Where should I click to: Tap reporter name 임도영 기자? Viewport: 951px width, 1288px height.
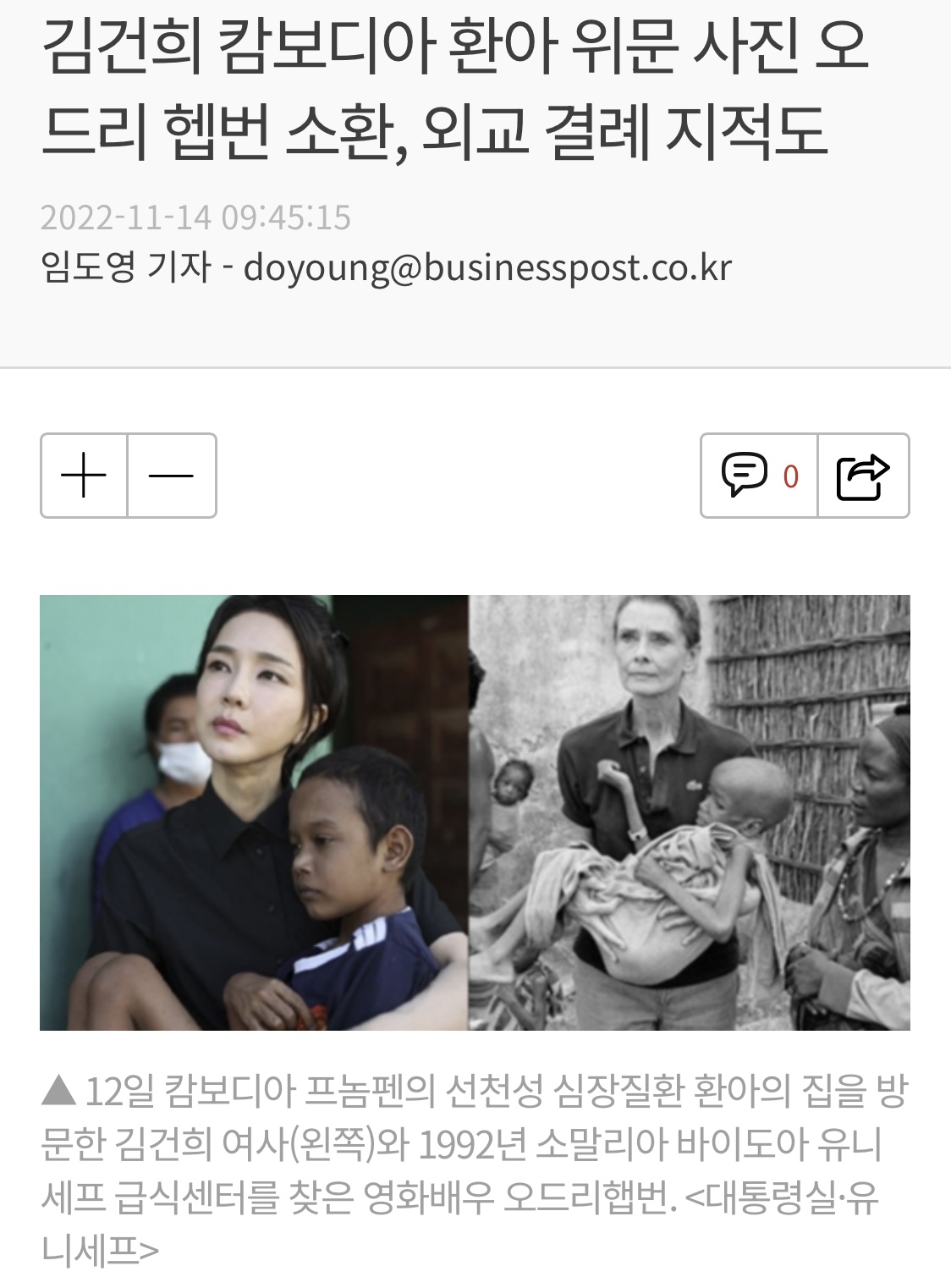pyautogui.click(x=125, y=267)
